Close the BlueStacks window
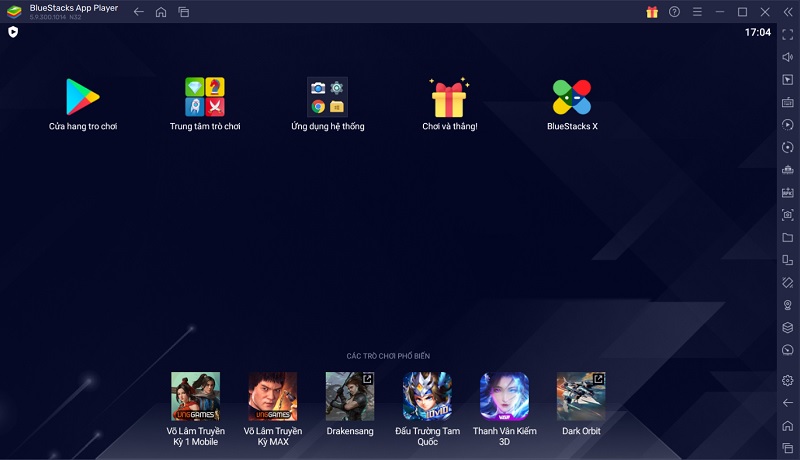 click(765, 12)
